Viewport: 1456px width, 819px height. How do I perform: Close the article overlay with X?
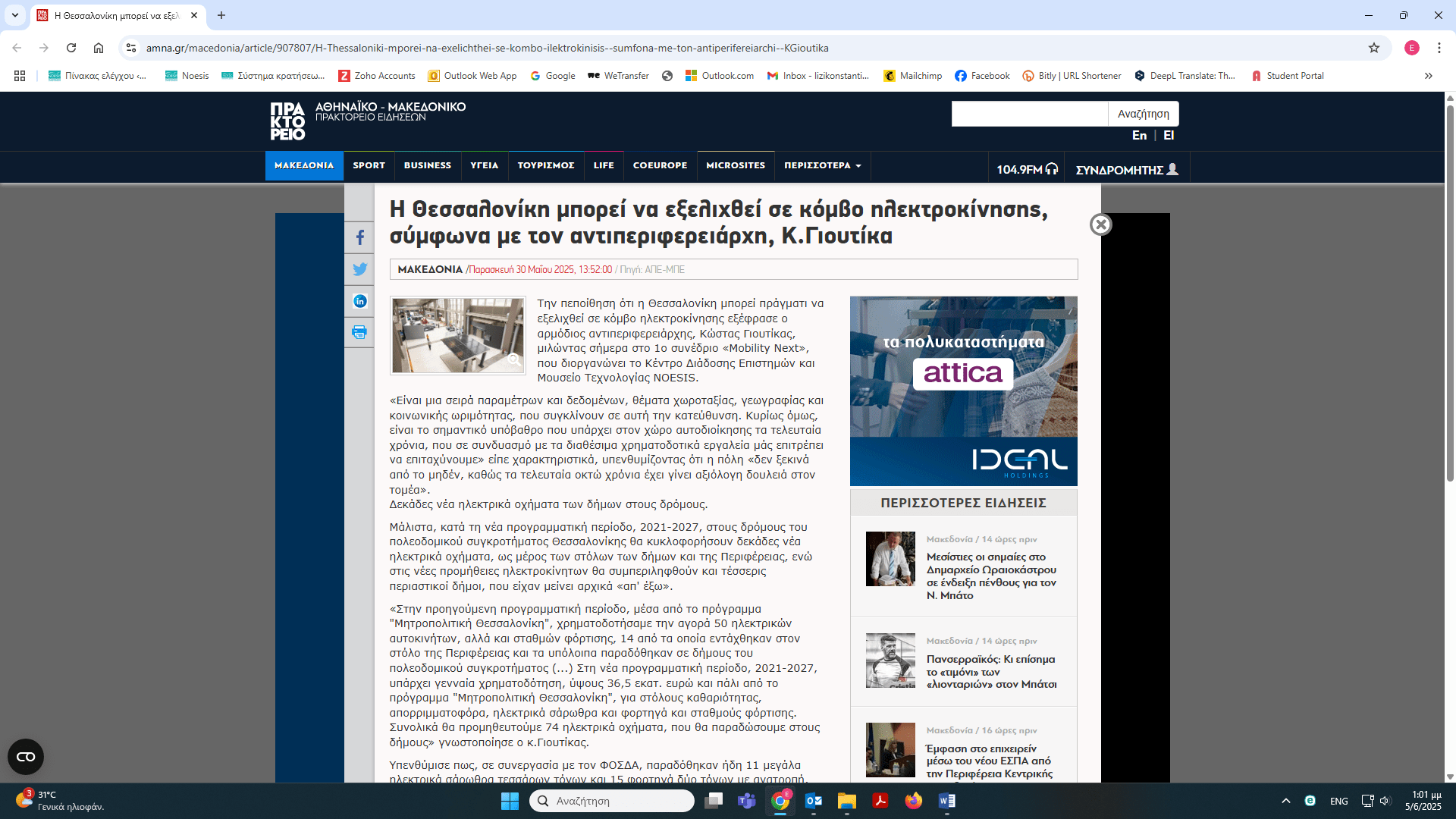1100,224
